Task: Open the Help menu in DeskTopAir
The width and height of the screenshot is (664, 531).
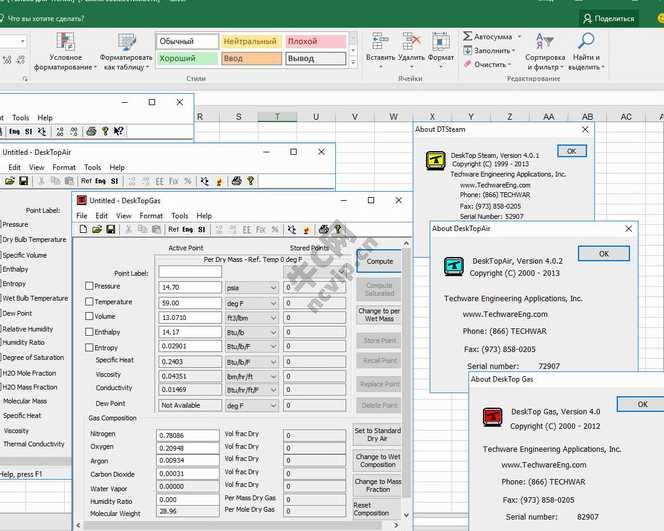Action: [117, 167]
